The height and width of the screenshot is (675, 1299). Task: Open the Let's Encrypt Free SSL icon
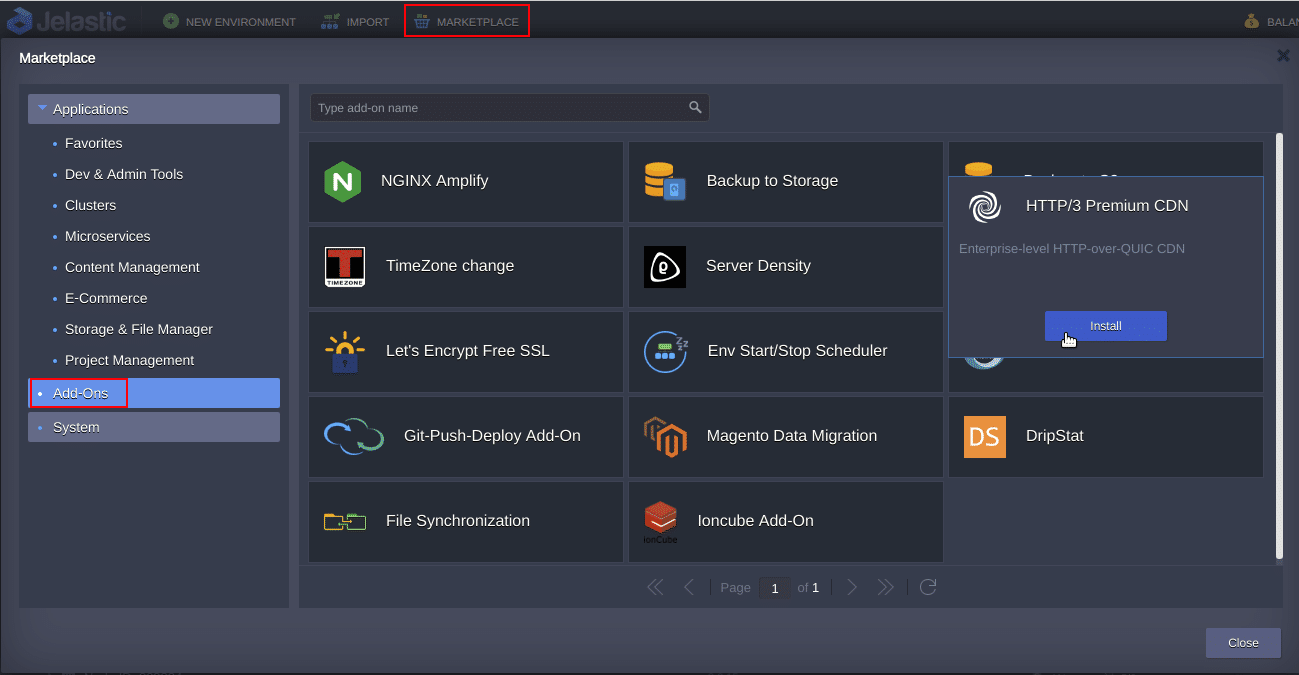pos(345,351)
